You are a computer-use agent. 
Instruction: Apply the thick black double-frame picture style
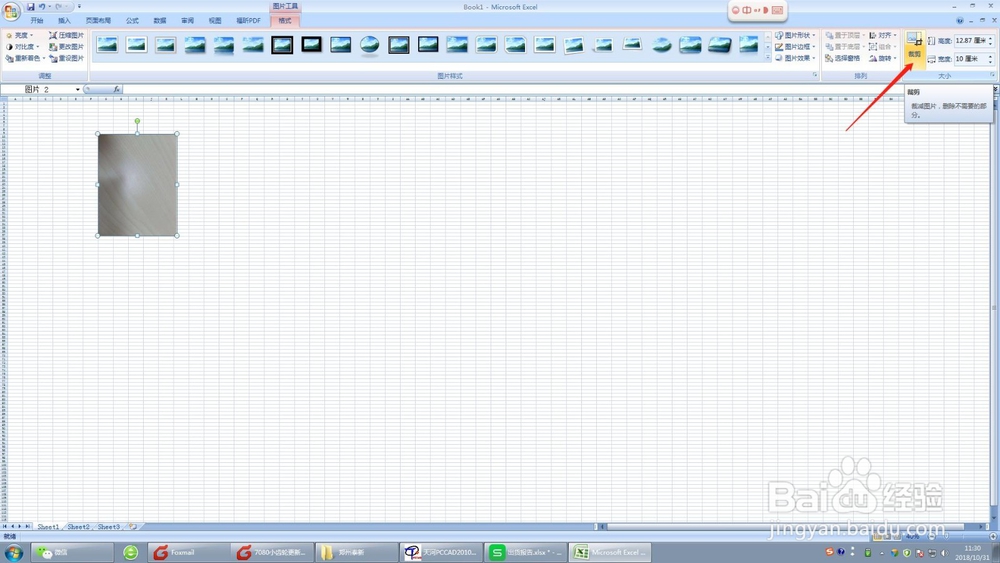tap(282, 45)
